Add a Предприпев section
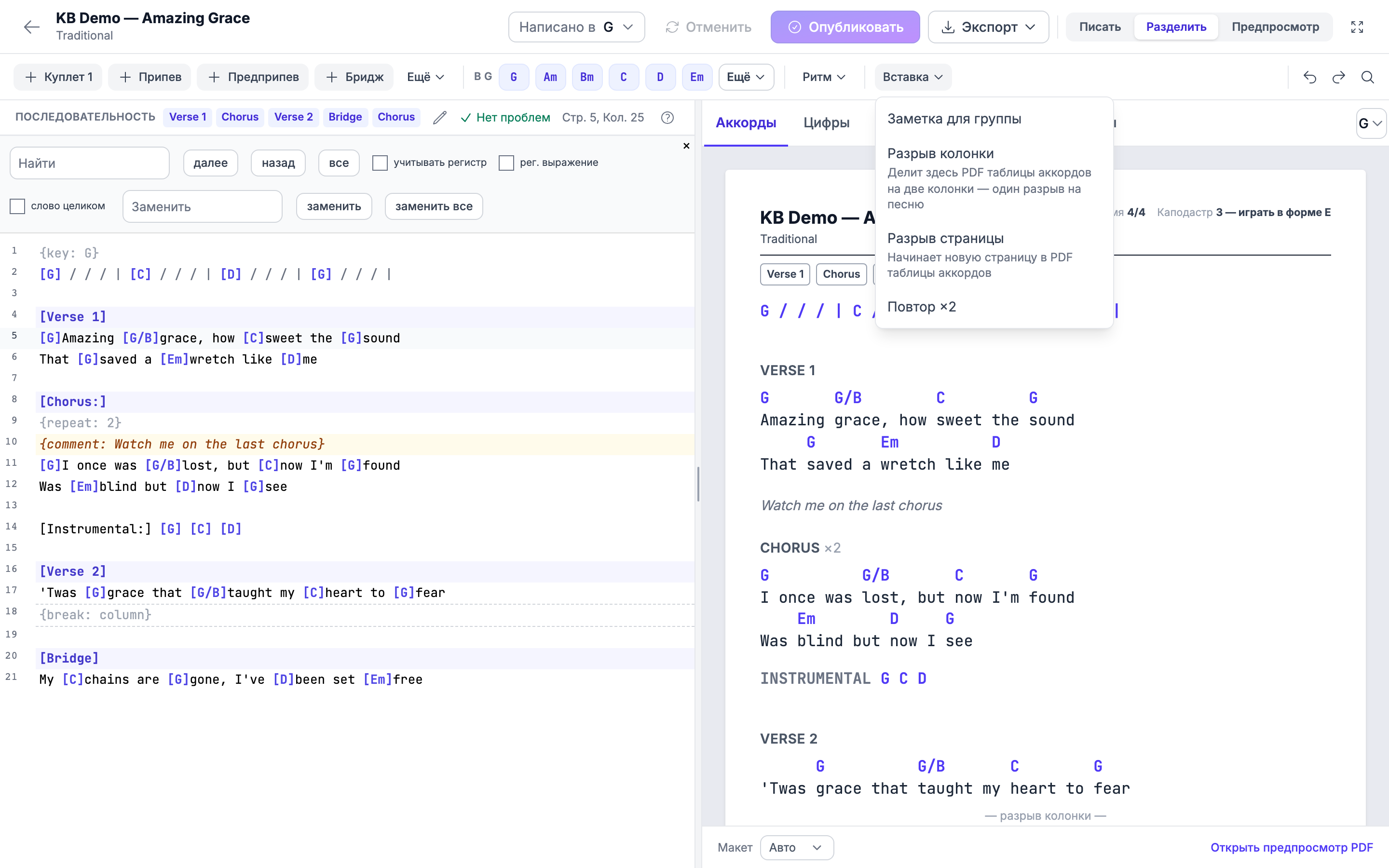The image size is (1389, 868). [x=253, y=77]
